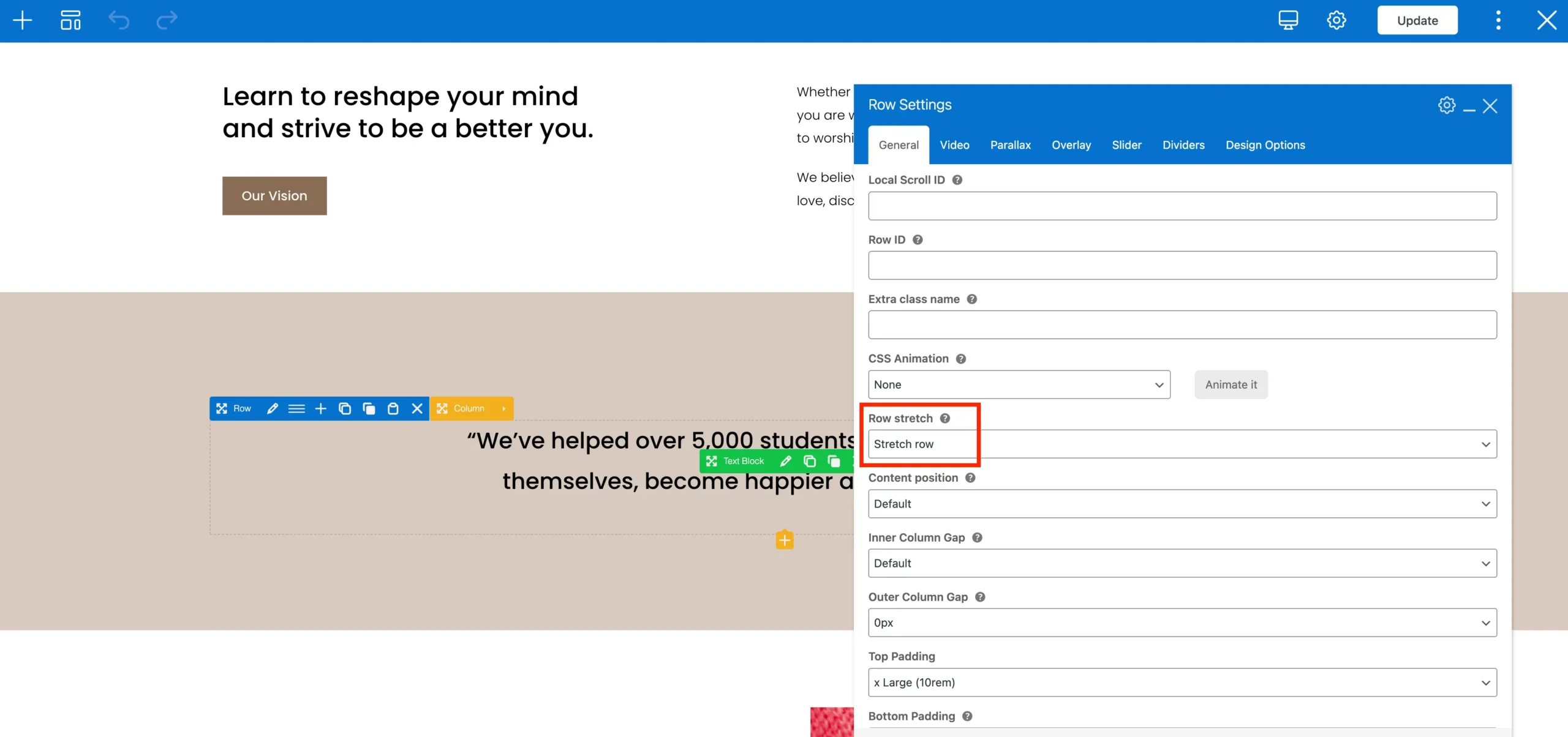Click the yellow plus to add element
Image resolution: width=1568 pixels, height=737 pixels.
pyautogui.click(x=785, y=540)
